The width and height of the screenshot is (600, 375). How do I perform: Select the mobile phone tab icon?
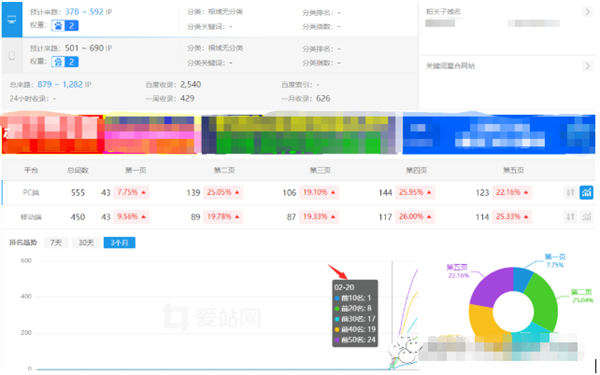coord(12,55)
